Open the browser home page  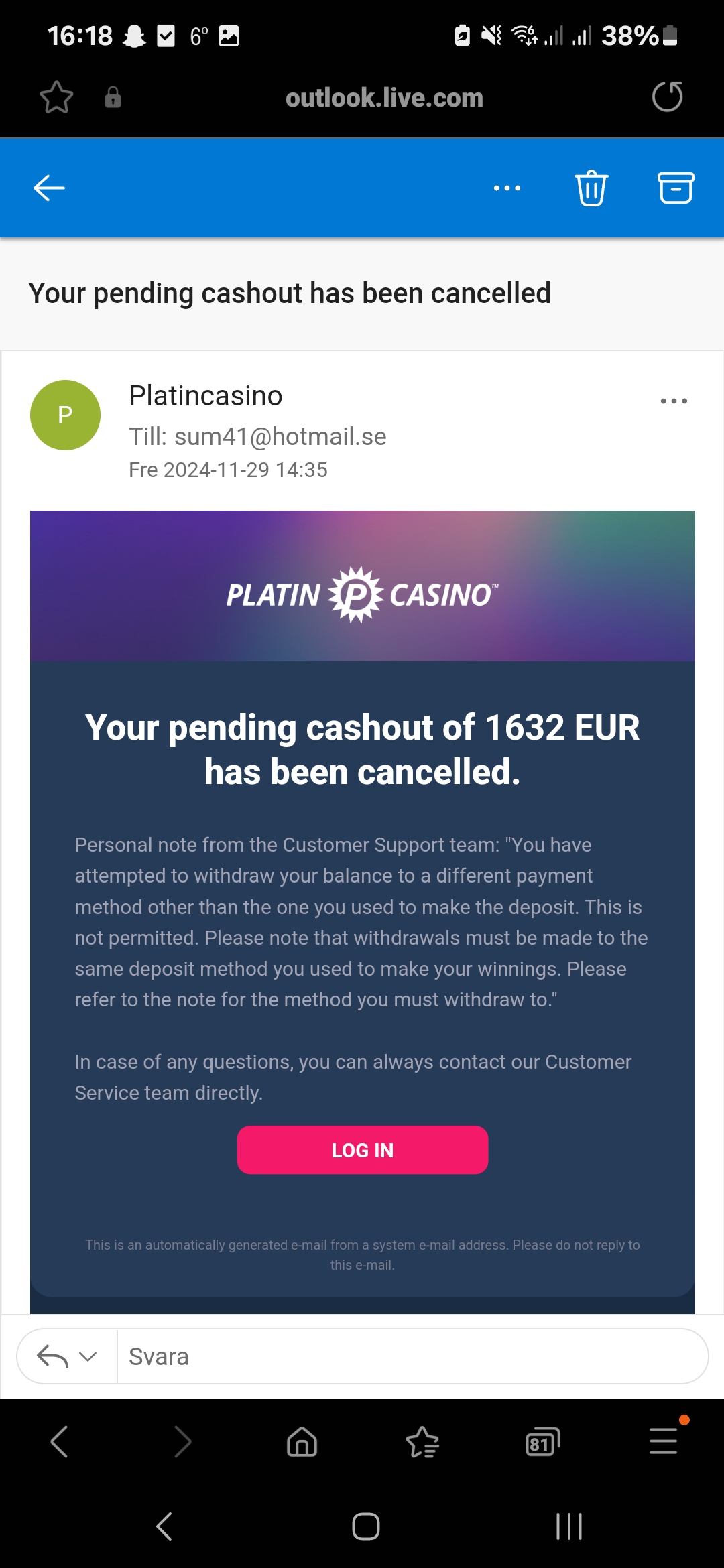click(x=302, y=1441)
